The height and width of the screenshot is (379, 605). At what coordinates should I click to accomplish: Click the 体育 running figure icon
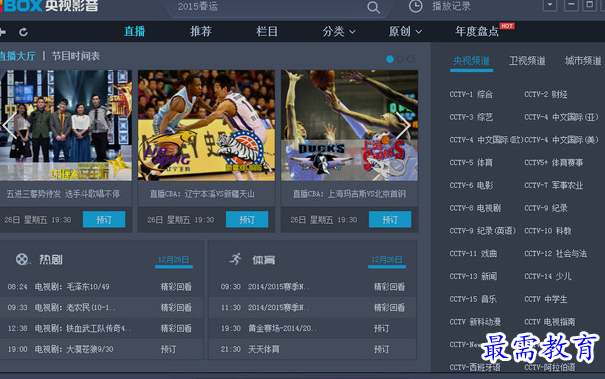pos(235,259)
